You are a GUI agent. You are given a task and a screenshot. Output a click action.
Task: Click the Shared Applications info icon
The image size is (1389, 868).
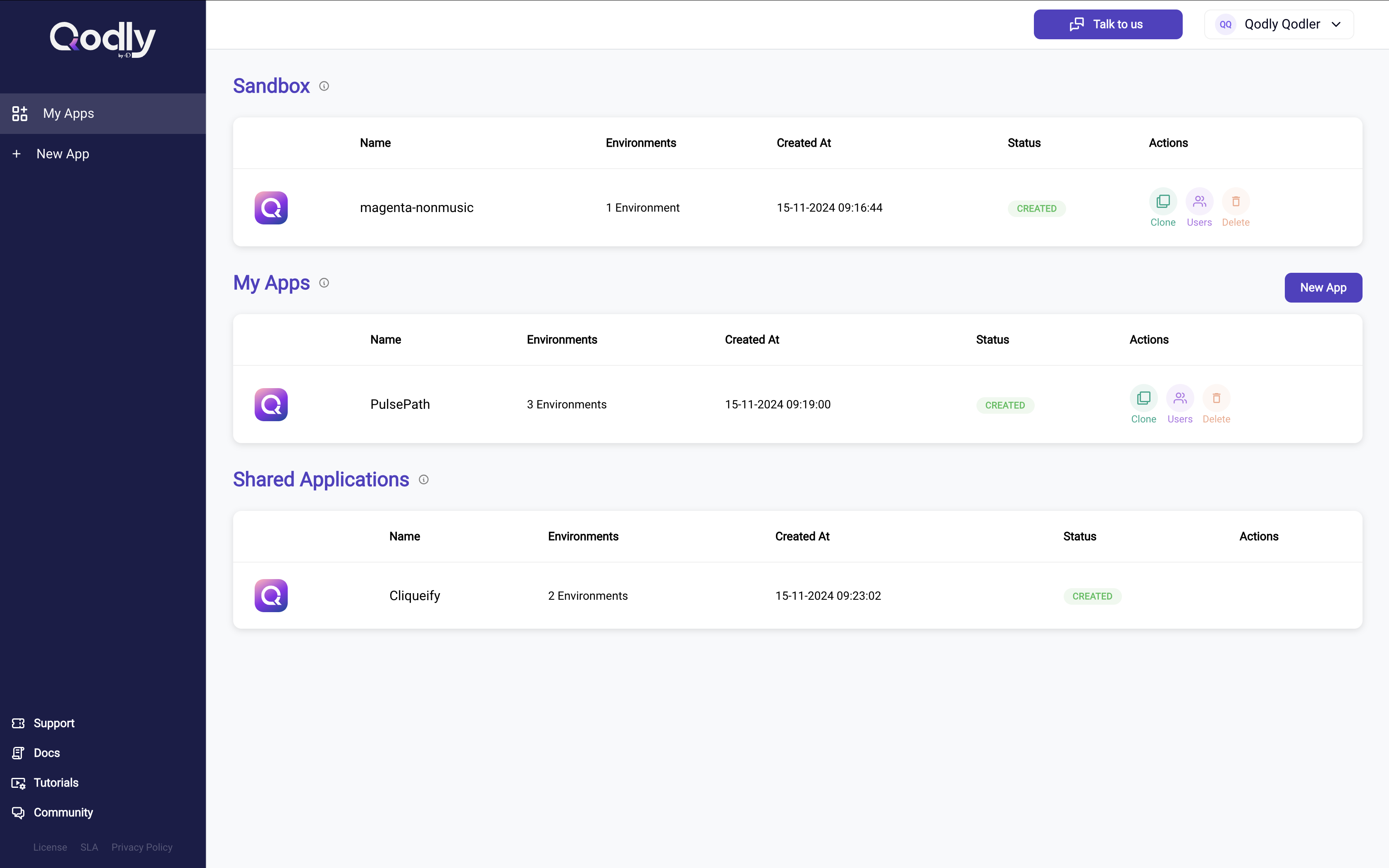coord(424,480)
